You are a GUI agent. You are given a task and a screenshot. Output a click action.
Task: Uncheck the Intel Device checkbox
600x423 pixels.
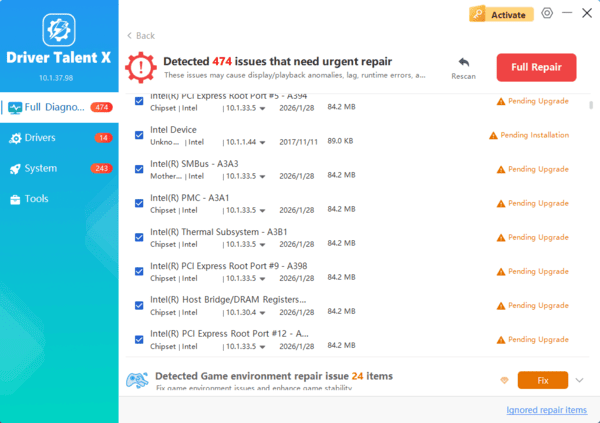[139, 135]
